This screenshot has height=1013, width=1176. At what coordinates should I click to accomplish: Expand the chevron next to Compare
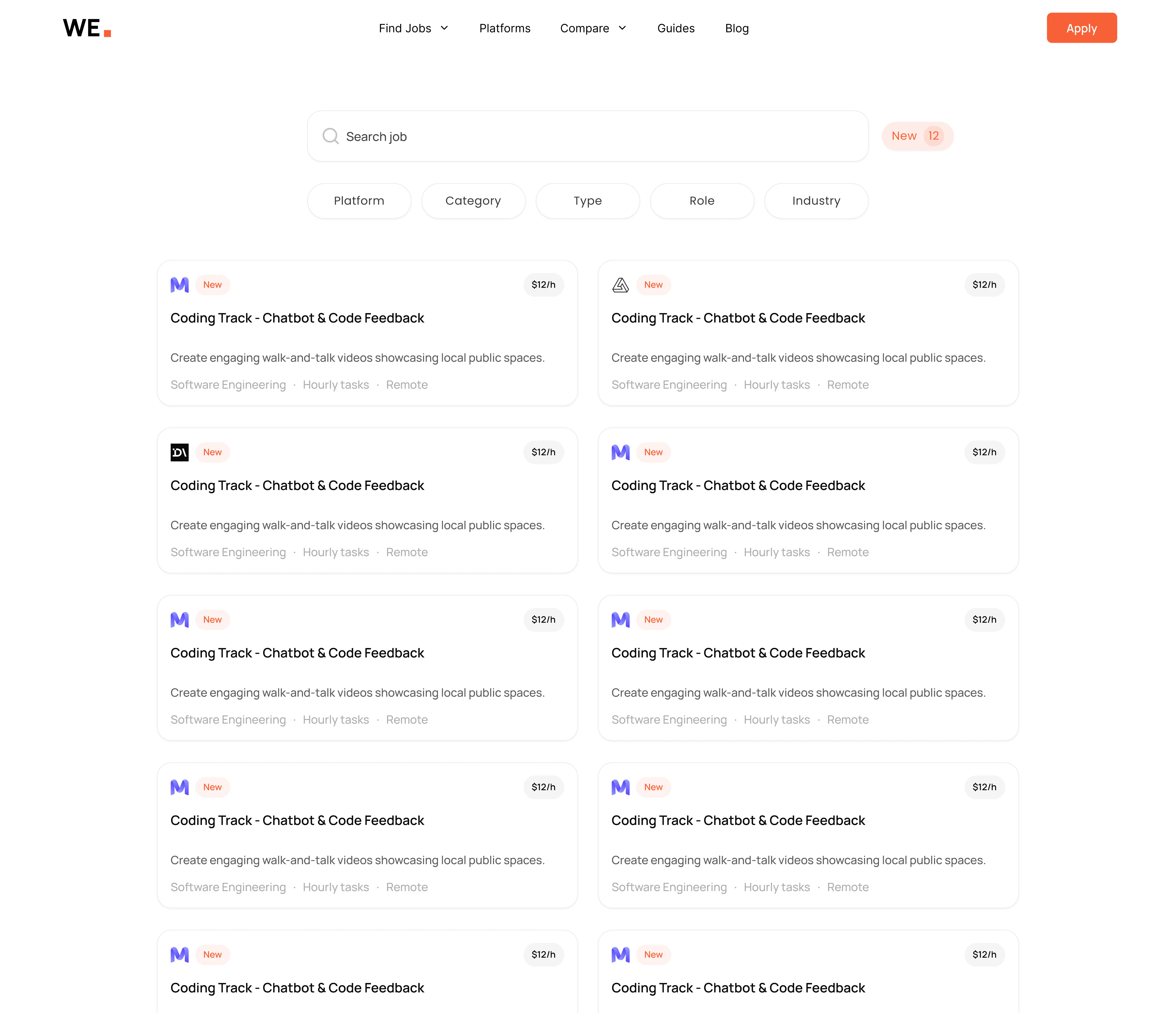(622, 28)
